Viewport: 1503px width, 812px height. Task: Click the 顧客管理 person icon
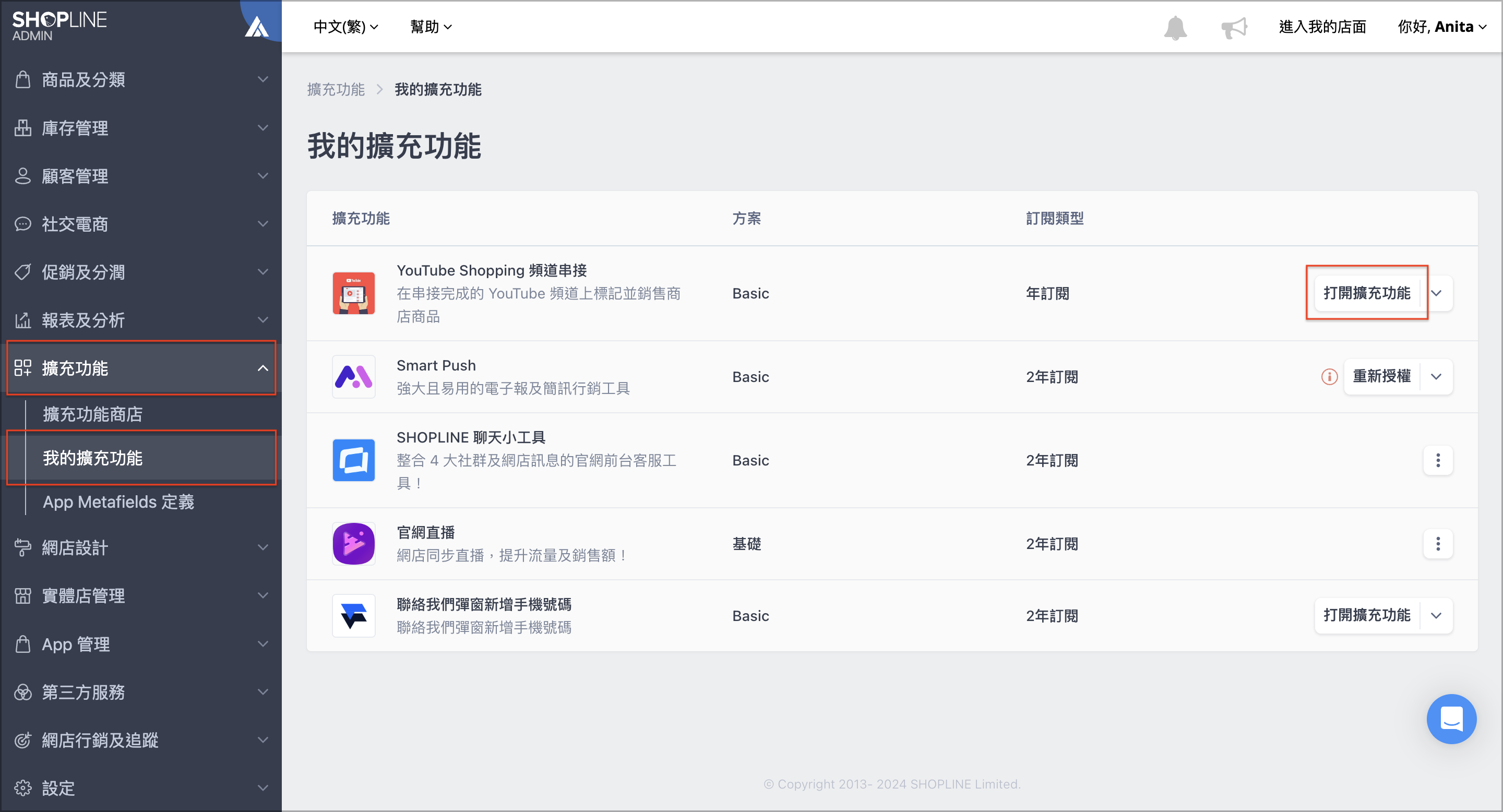[x=23, y=175]
